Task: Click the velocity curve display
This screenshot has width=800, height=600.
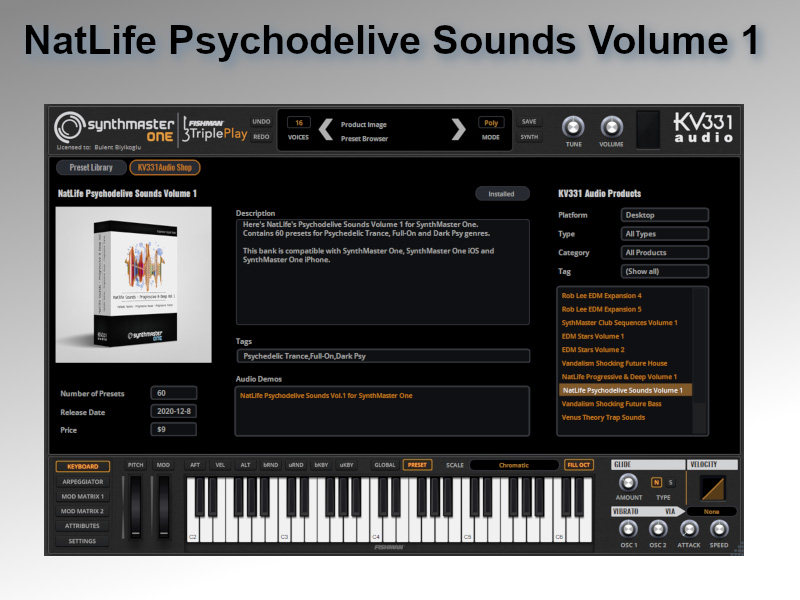Action: [713, 488]
